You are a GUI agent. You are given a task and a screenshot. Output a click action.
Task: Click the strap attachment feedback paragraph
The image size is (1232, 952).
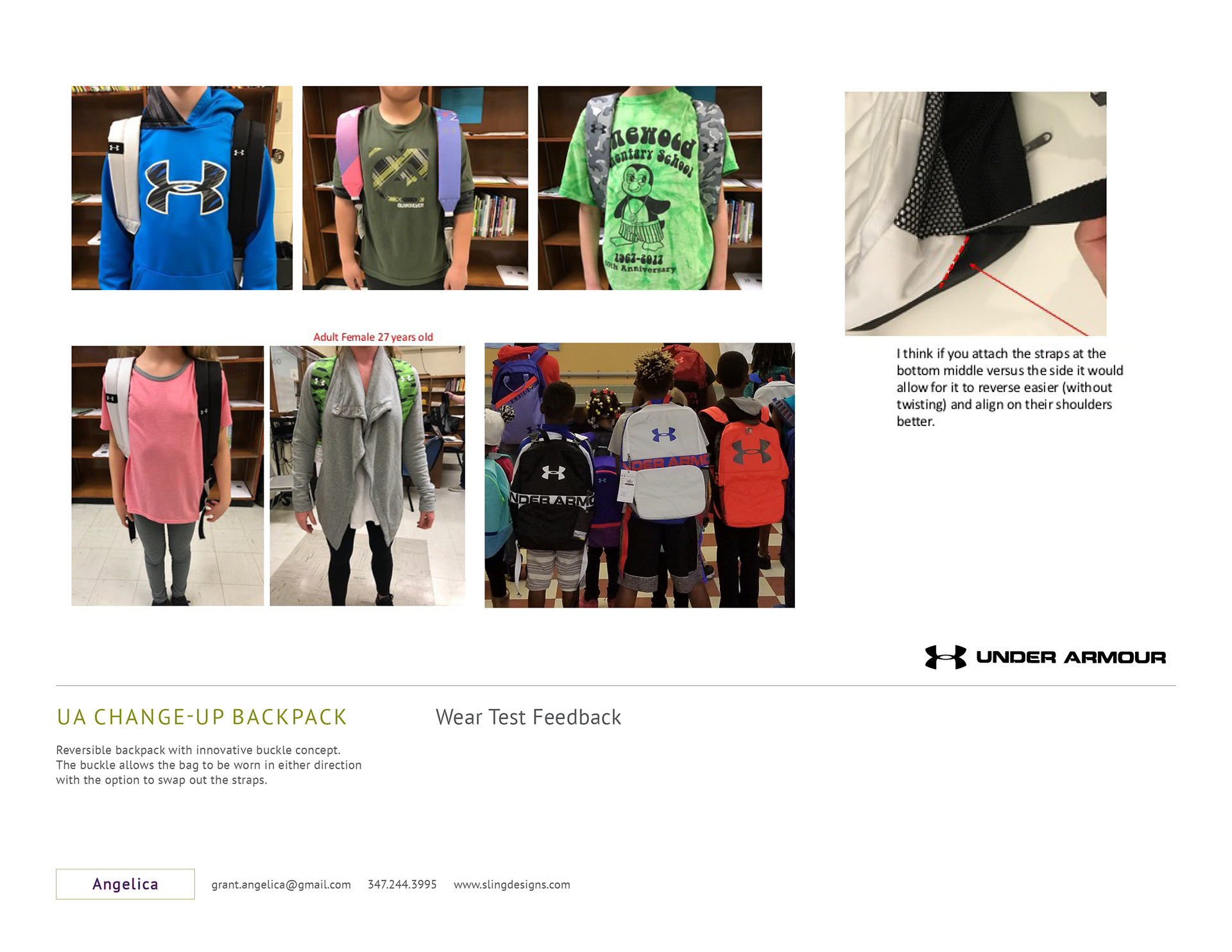(1010, 387)
